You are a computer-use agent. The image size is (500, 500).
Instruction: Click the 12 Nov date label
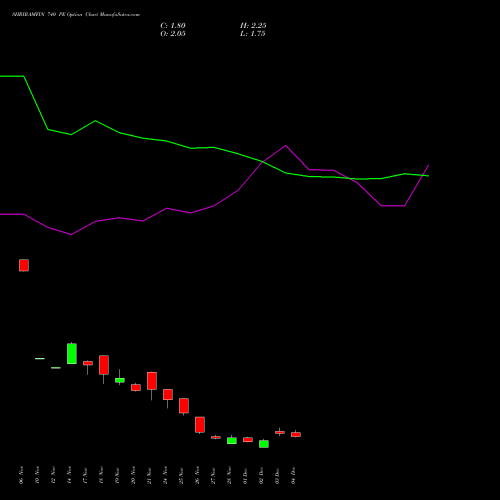coord(54,475)
